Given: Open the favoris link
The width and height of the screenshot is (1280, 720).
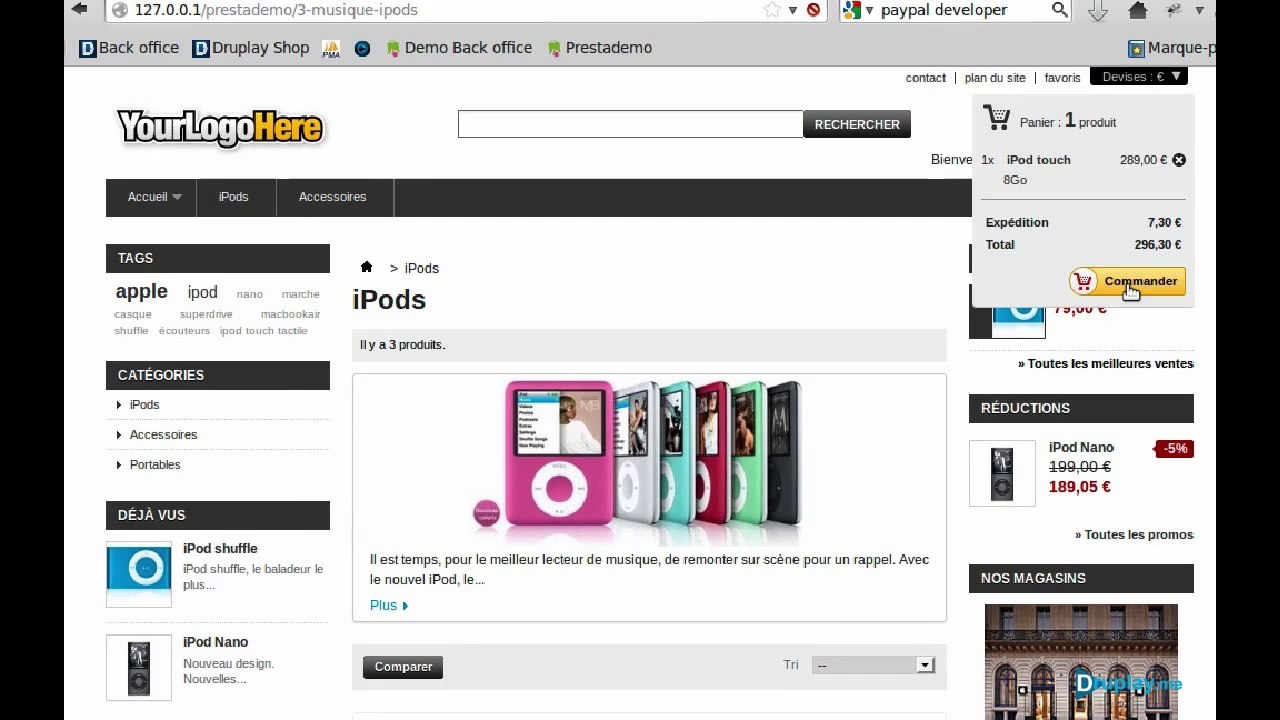Looking at the screenshot, I should (x=1062, y=78).
